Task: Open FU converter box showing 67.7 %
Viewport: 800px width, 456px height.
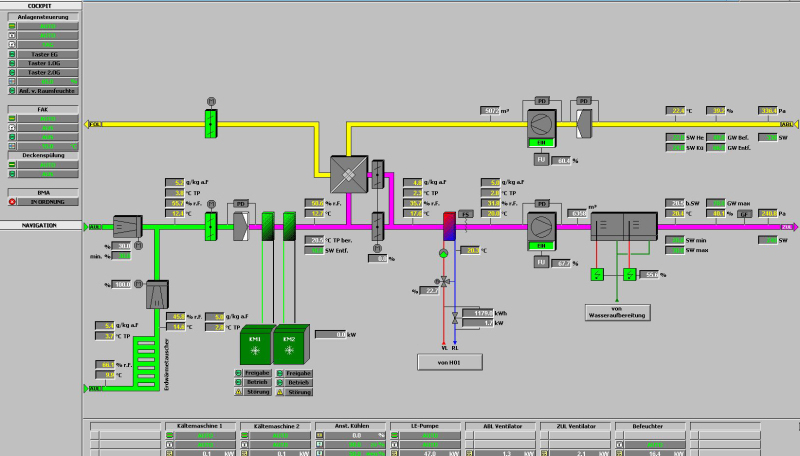Action: pyautogui.click(x=541, y=262)
